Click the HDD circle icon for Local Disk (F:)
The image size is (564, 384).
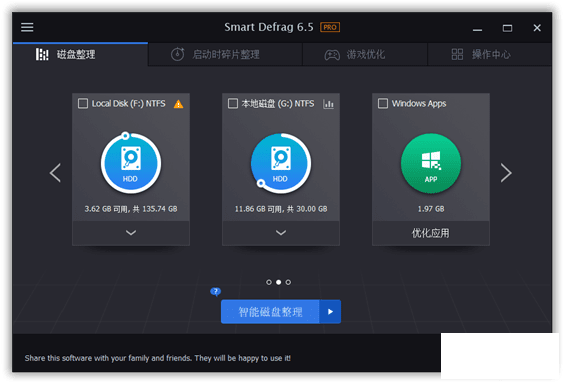pos(131,163)
